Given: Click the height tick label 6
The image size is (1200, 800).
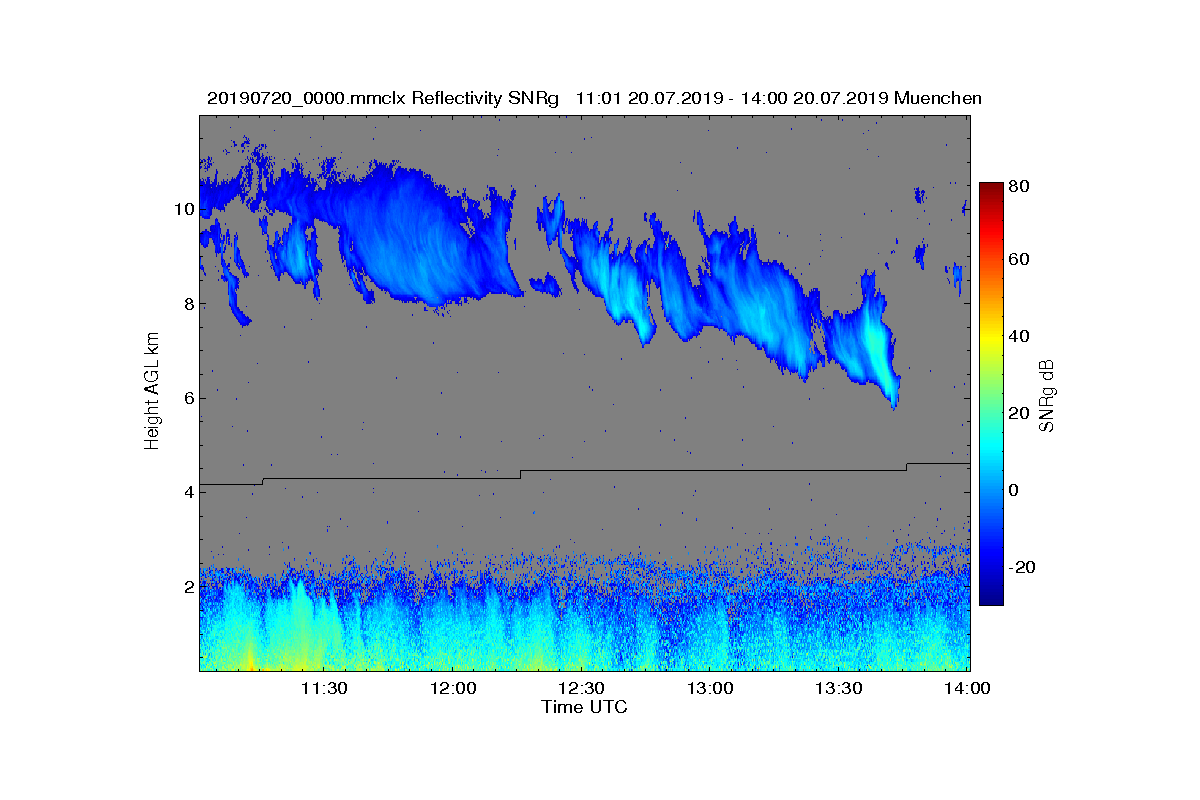Looking at the screenshot, I should tap(187, 398).
